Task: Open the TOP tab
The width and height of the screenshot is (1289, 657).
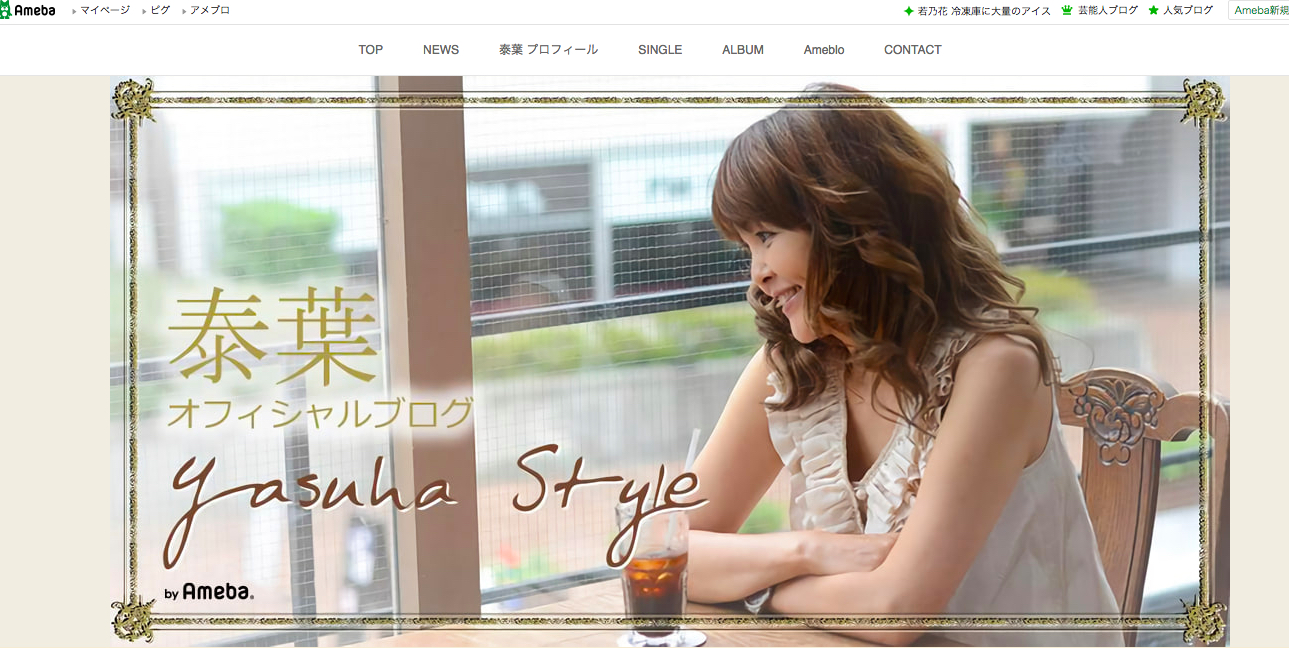Action: tap(370, 49)
